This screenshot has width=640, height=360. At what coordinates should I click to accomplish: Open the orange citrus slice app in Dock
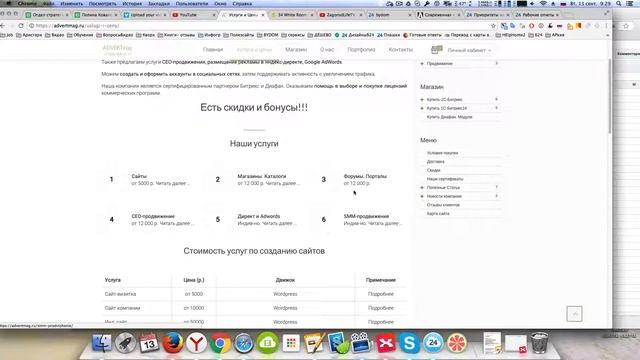click(x=457, y=343)
